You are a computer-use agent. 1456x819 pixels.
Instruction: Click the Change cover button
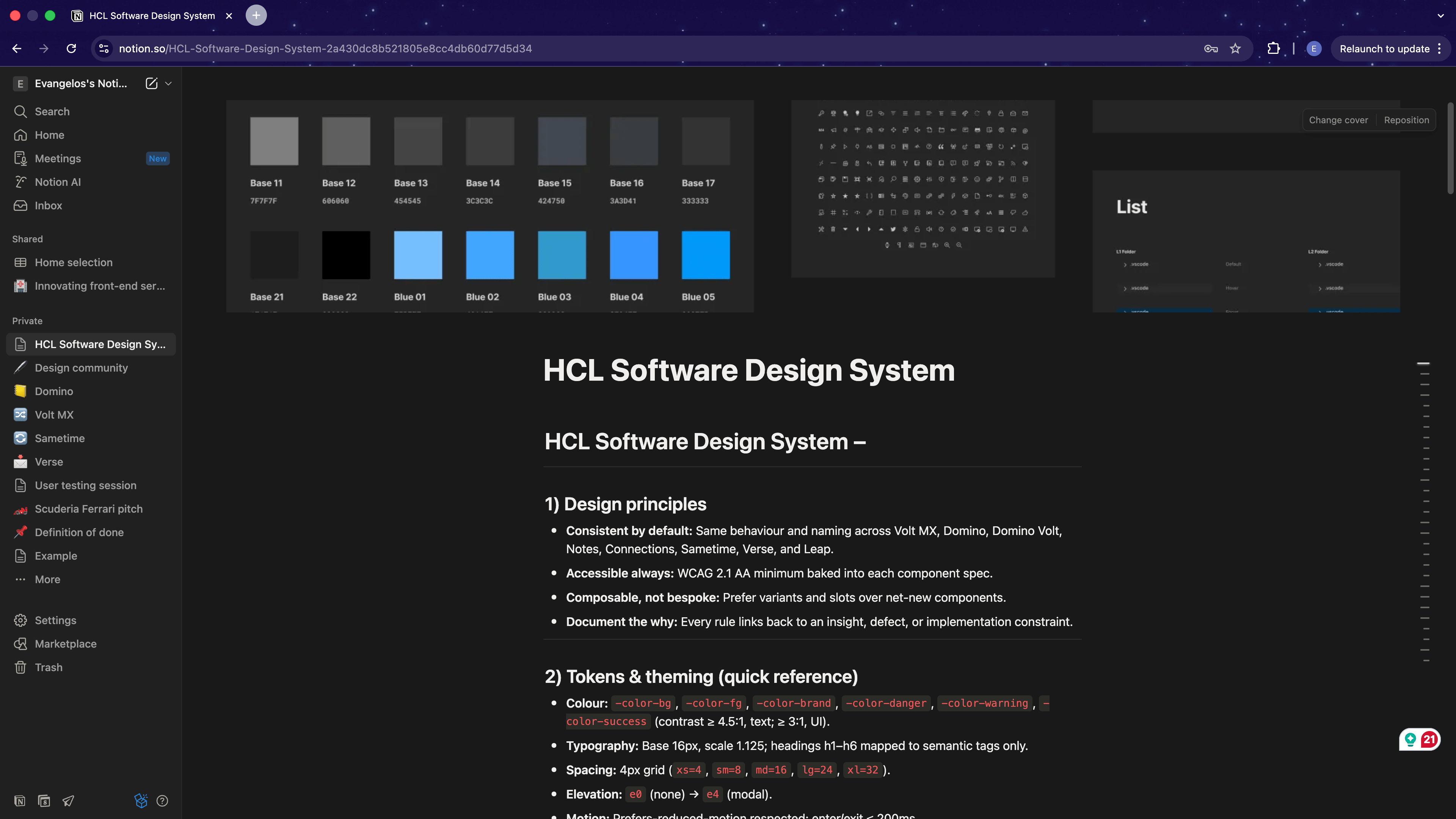click(1338, 120)
